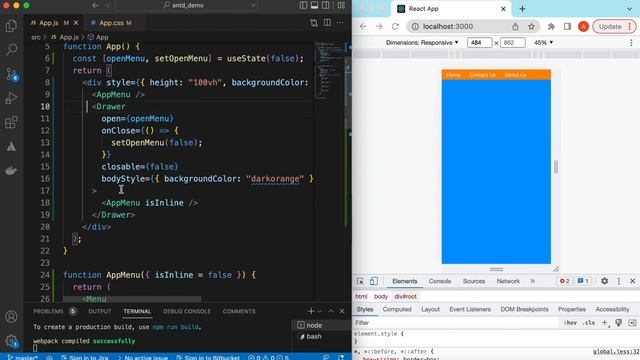Open the Customize Layout control

341,5
